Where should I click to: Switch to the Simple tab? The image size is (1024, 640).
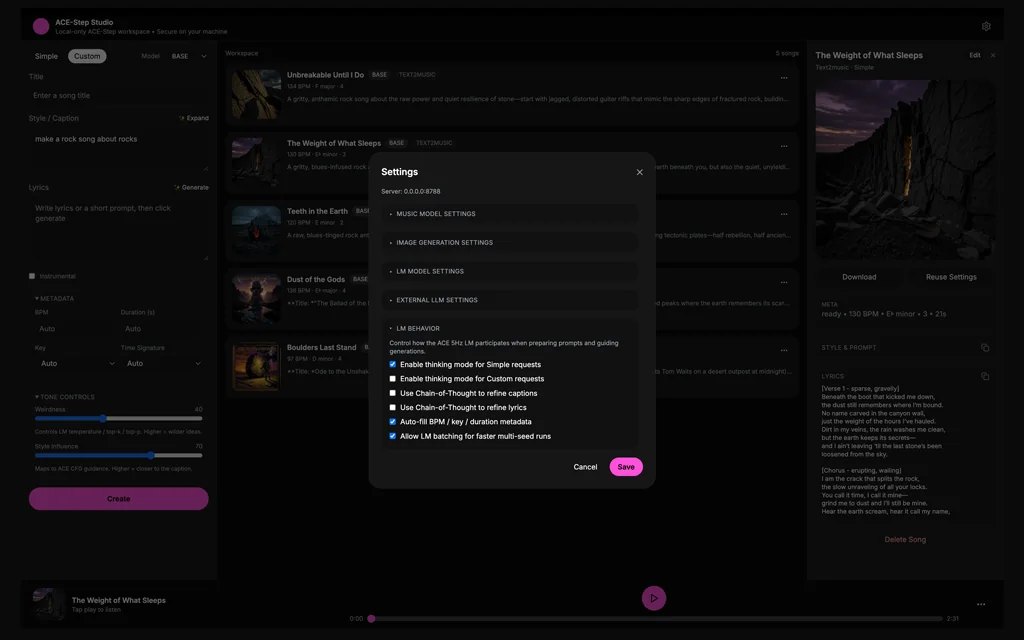click(46, 57)
